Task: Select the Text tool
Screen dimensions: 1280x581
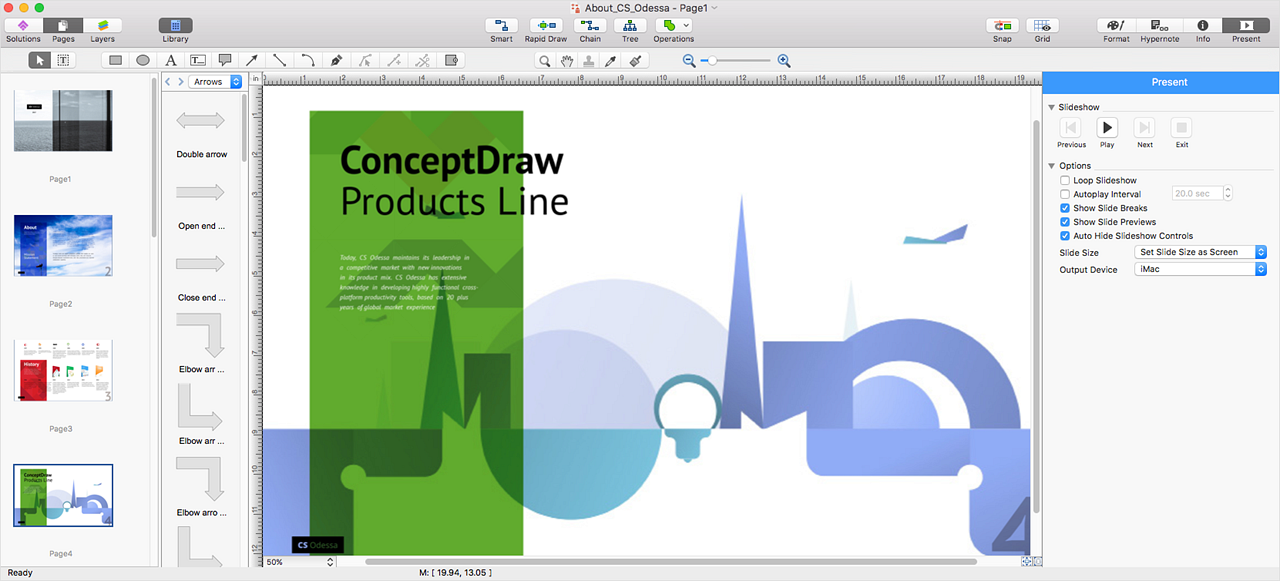Action: point(171,60)
